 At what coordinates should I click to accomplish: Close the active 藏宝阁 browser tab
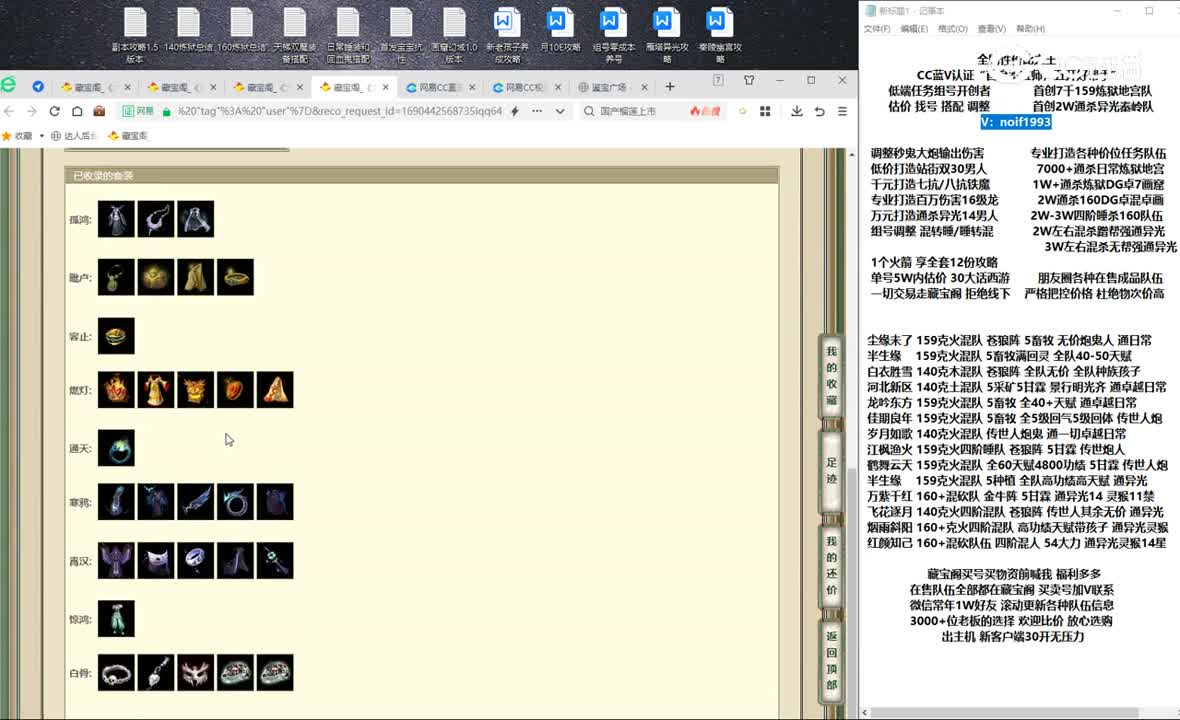click(x=385, y=87)
